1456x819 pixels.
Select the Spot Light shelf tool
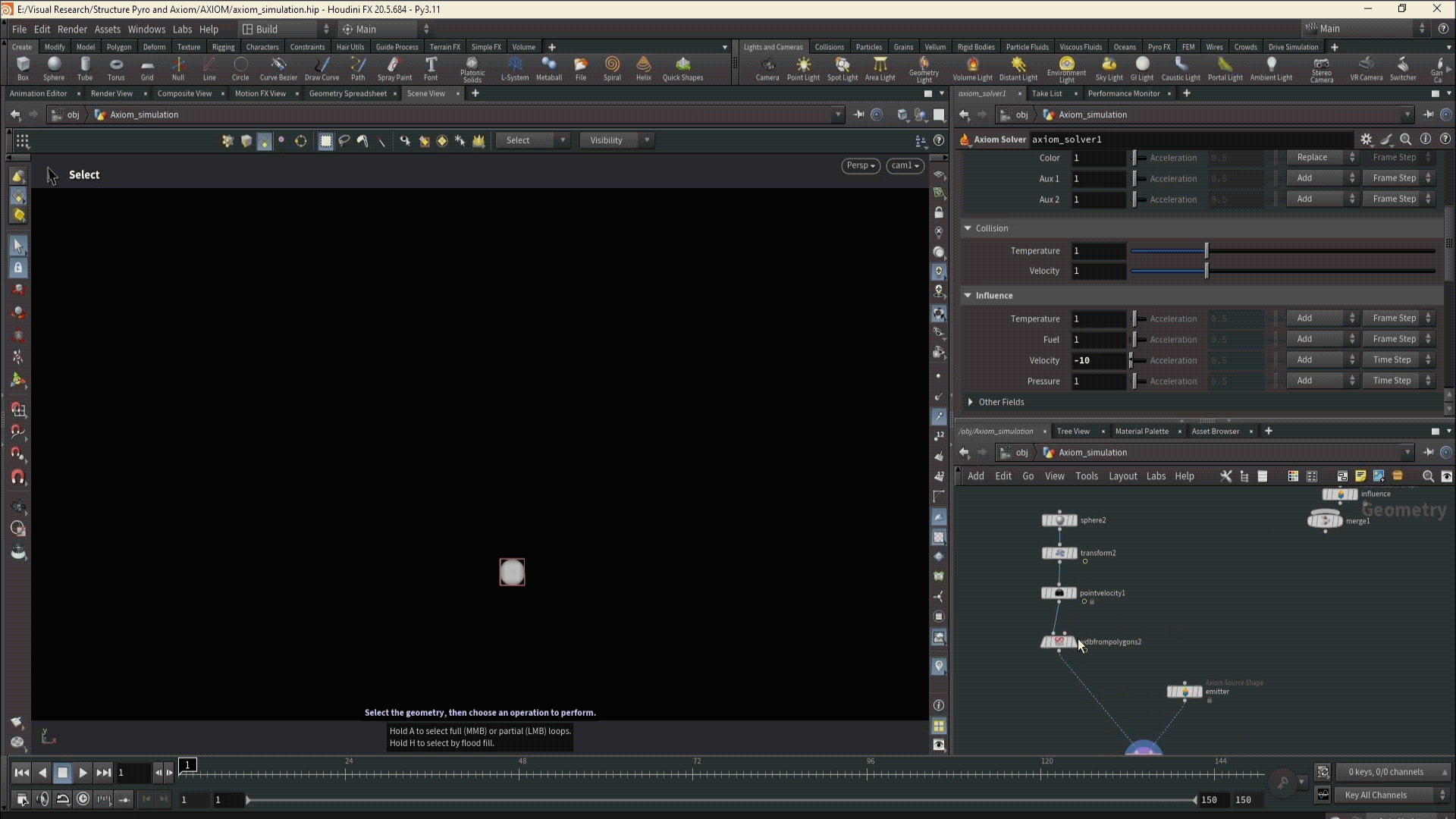(842, 68)
